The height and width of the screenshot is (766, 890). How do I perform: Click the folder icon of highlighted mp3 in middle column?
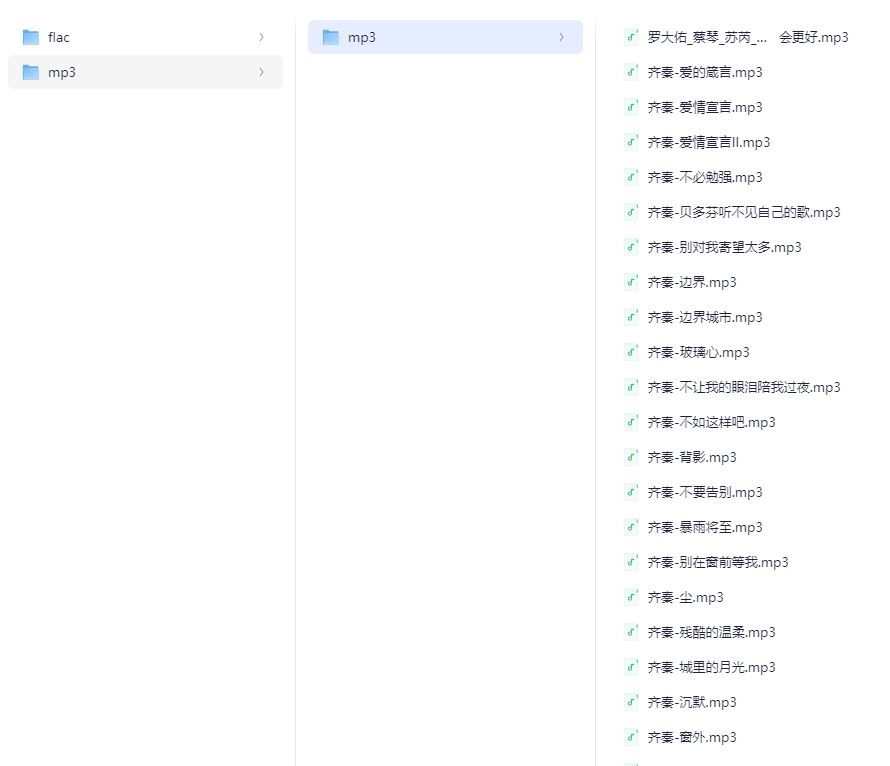pos(330,37)
